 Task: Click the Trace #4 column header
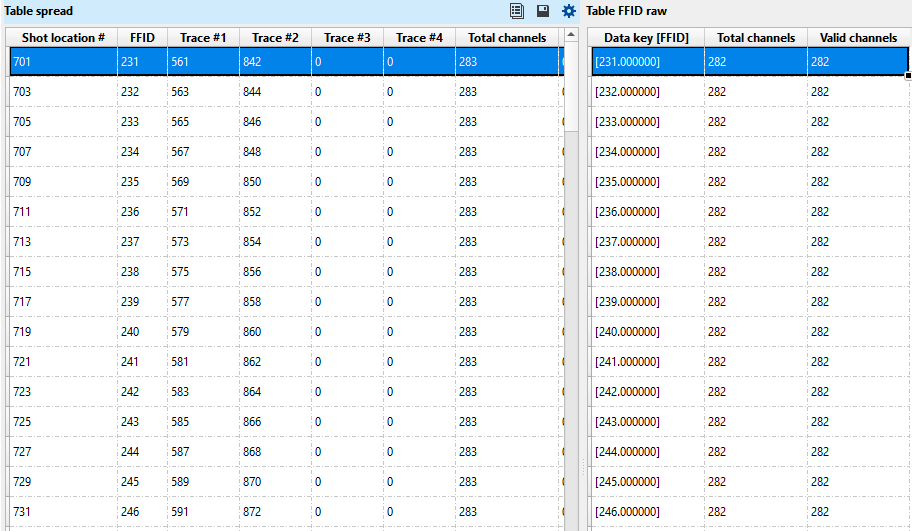419,38
